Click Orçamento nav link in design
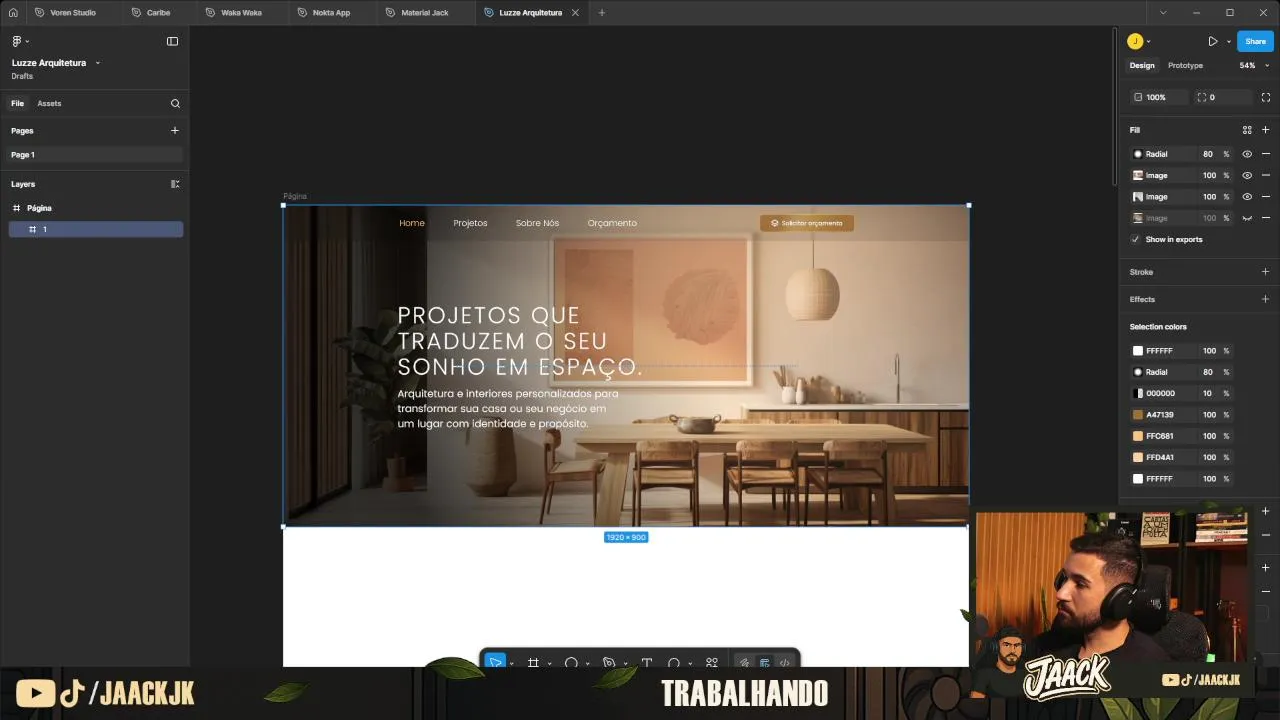 (x=612, y=223)
